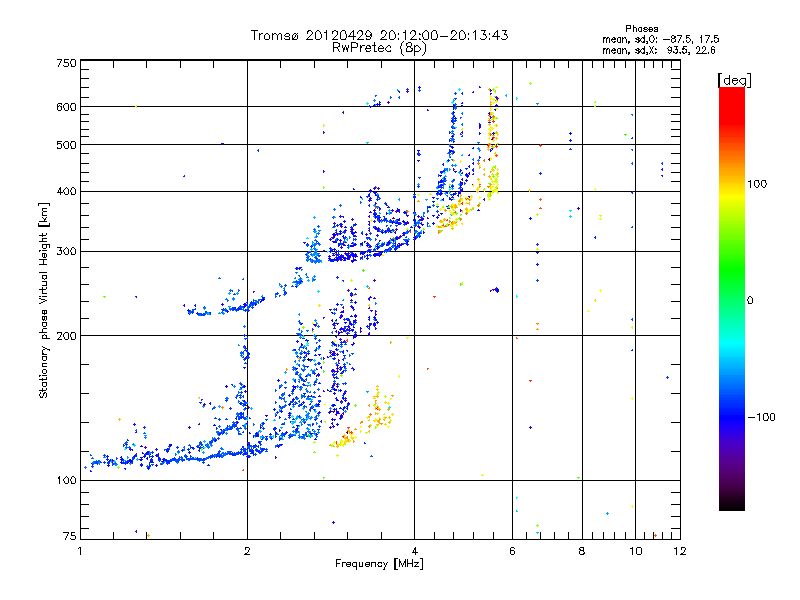Click the x-axis tick label '10'

pos(635,551)
